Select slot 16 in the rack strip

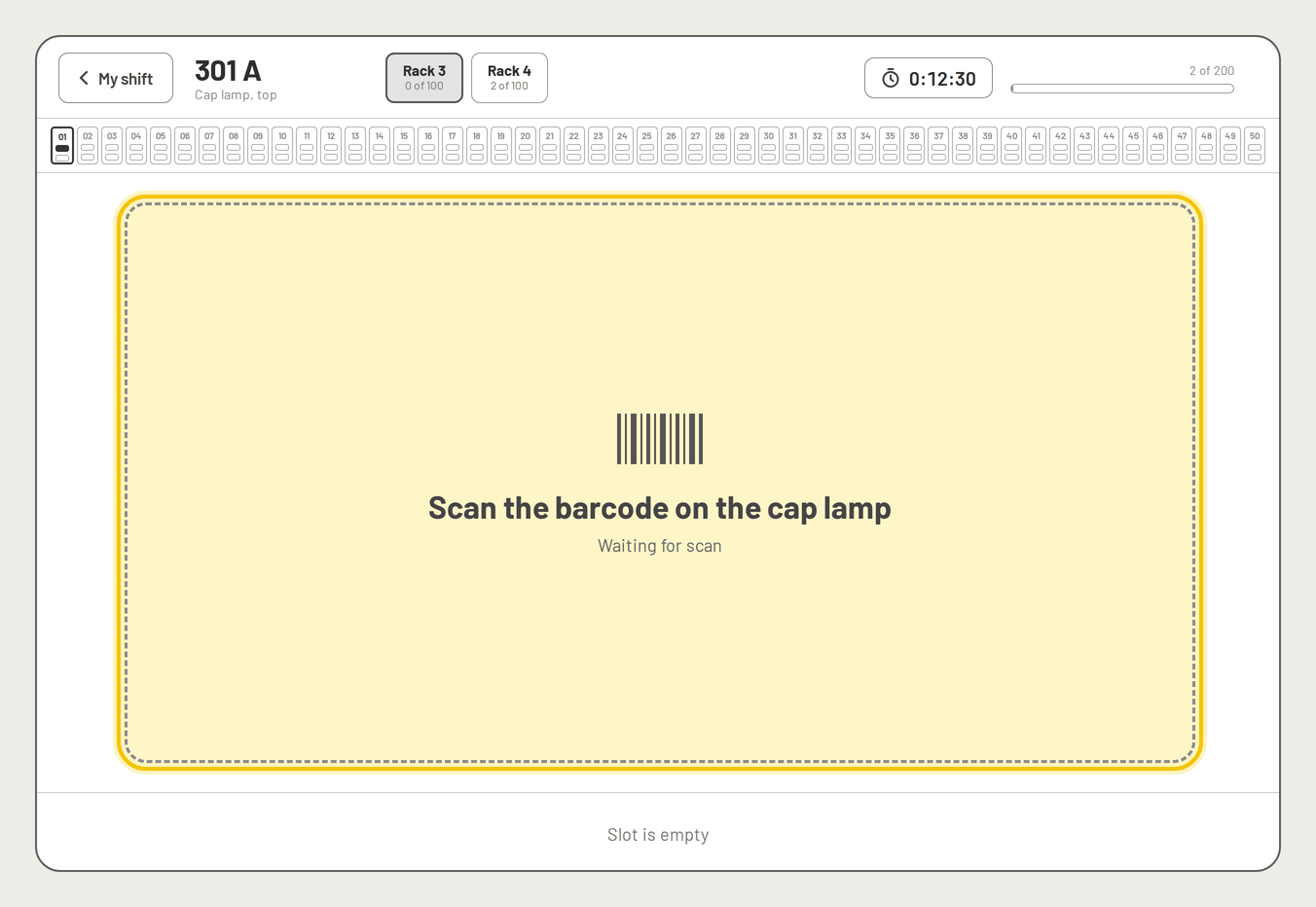point(428,146)
